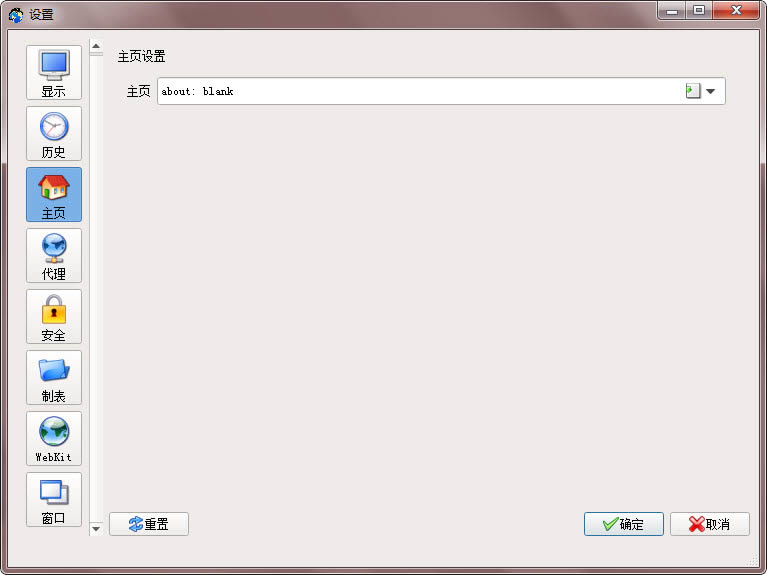Open the 窗口 (Window) settings category
767x575 pixels.
pos(54,500)
